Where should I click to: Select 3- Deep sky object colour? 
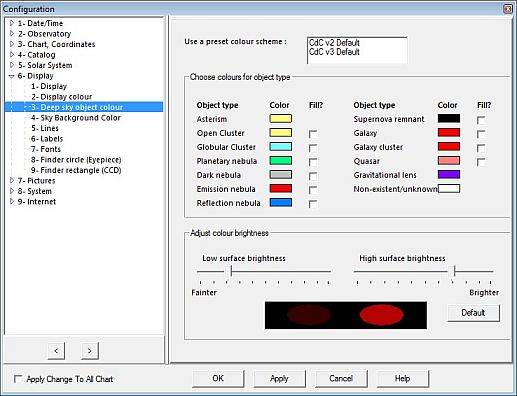77,107
